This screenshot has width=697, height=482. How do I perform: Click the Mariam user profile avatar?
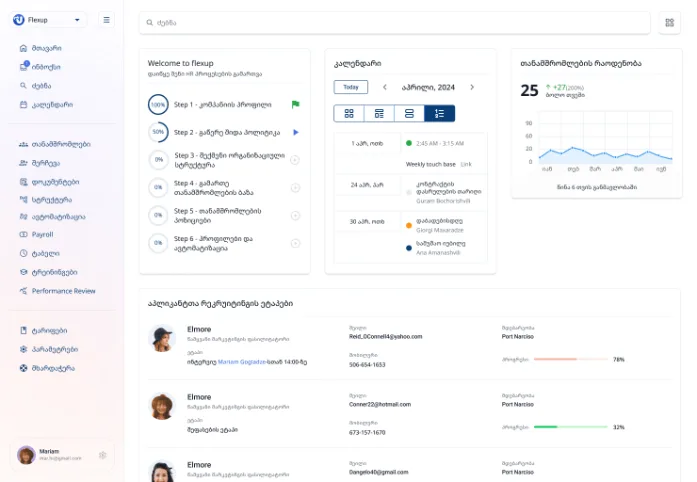click(26, 455)
